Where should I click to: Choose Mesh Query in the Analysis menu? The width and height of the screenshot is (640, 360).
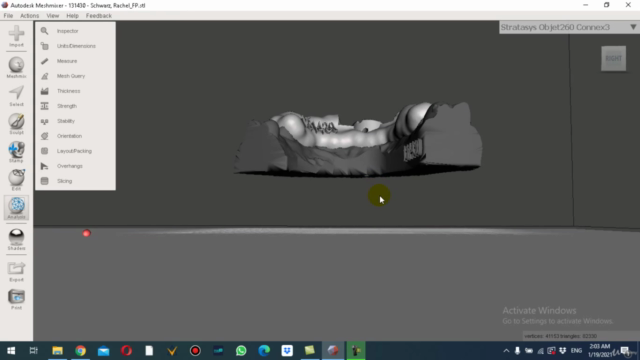coord(71,76)
